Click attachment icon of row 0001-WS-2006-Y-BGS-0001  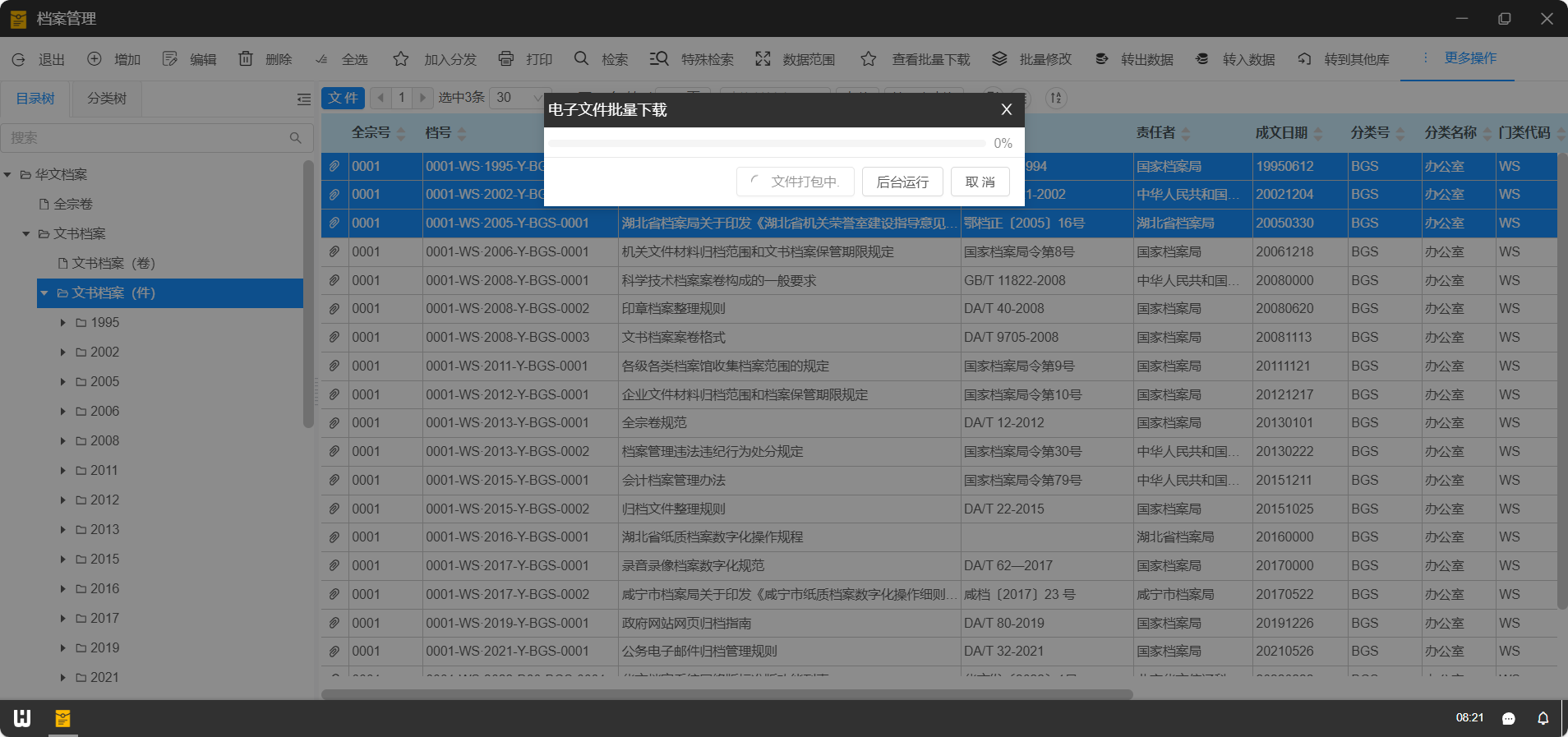[x=334, y=251]
